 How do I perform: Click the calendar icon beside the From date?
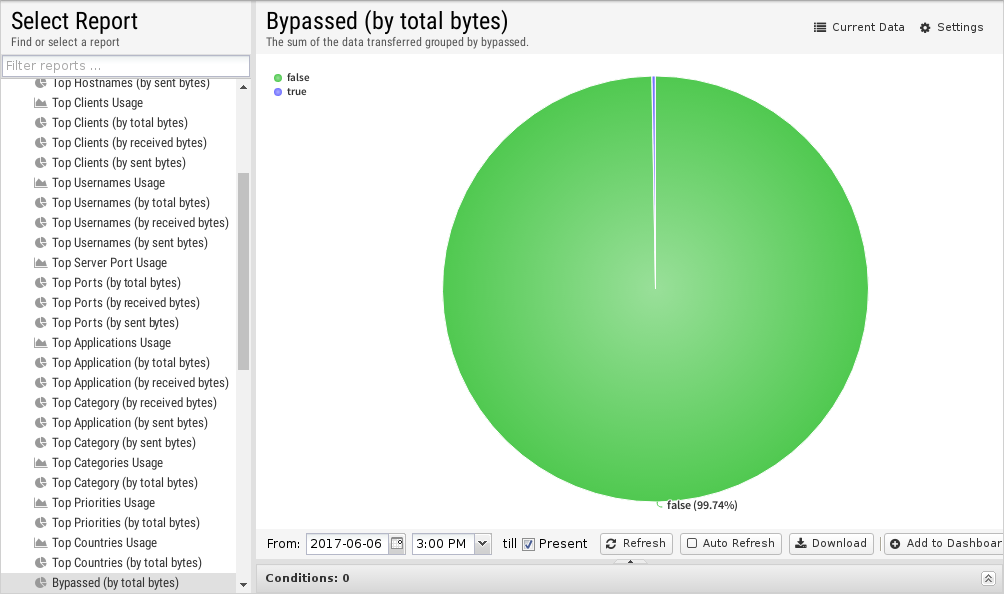click(x=397, y=543)
